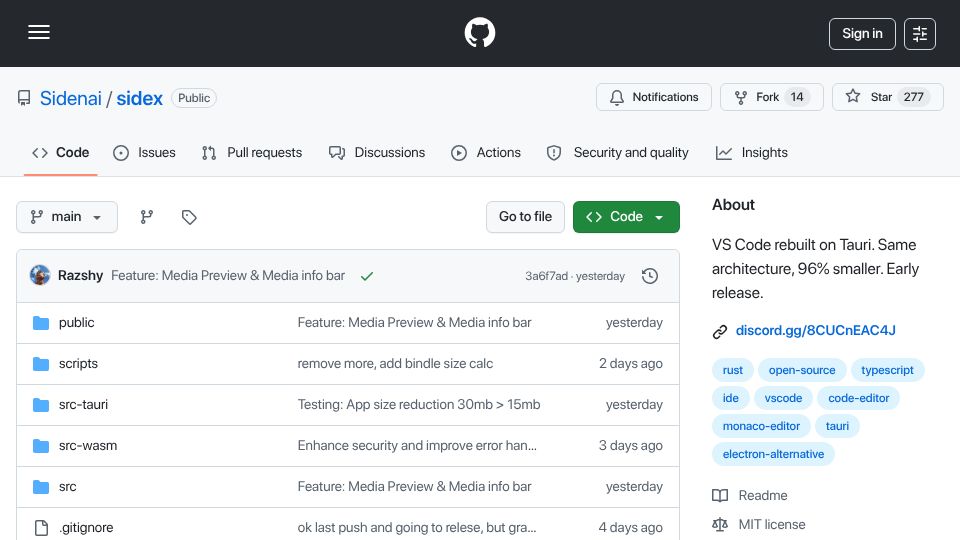
Task: Click '2 days ago' in scripts row
Action: [x=631, y=364]
